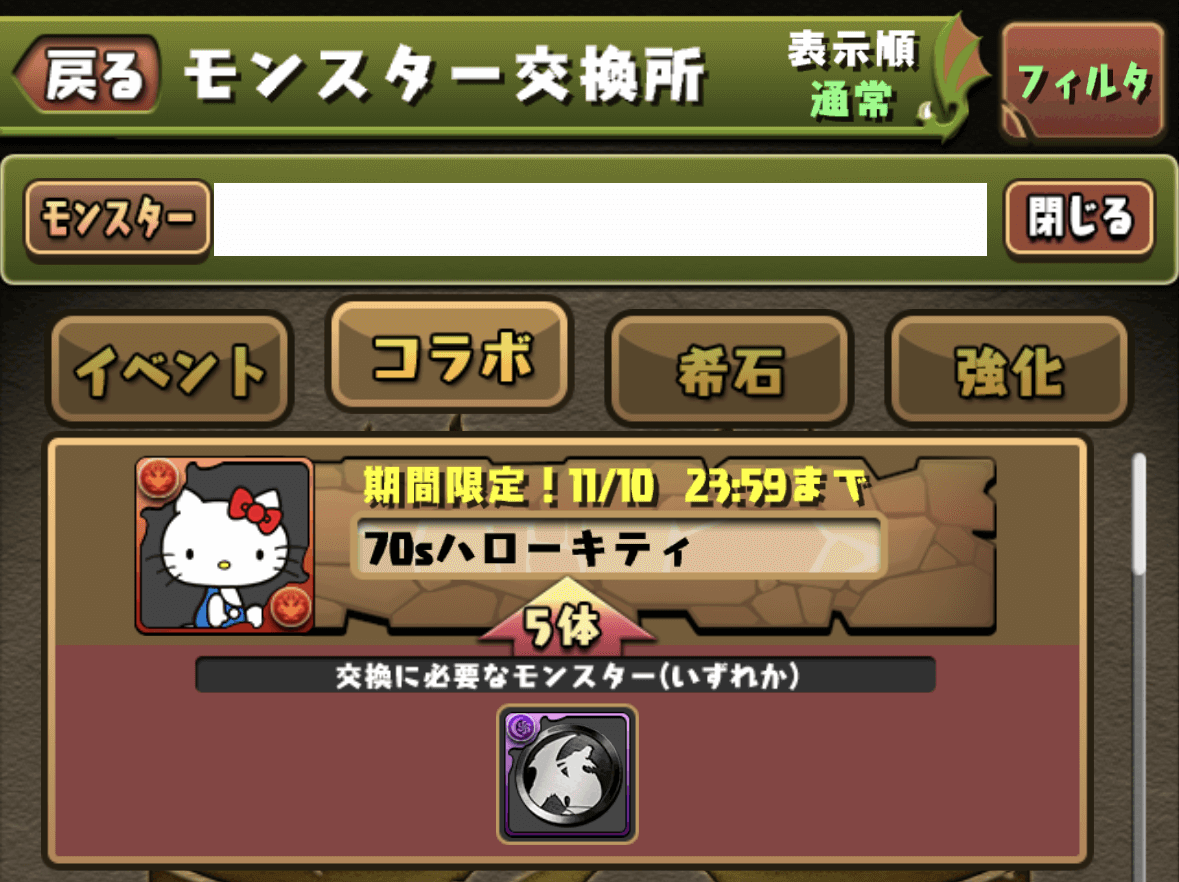Open the 希石 tab
Screen dimensions: 1179x882
[729, 369]
